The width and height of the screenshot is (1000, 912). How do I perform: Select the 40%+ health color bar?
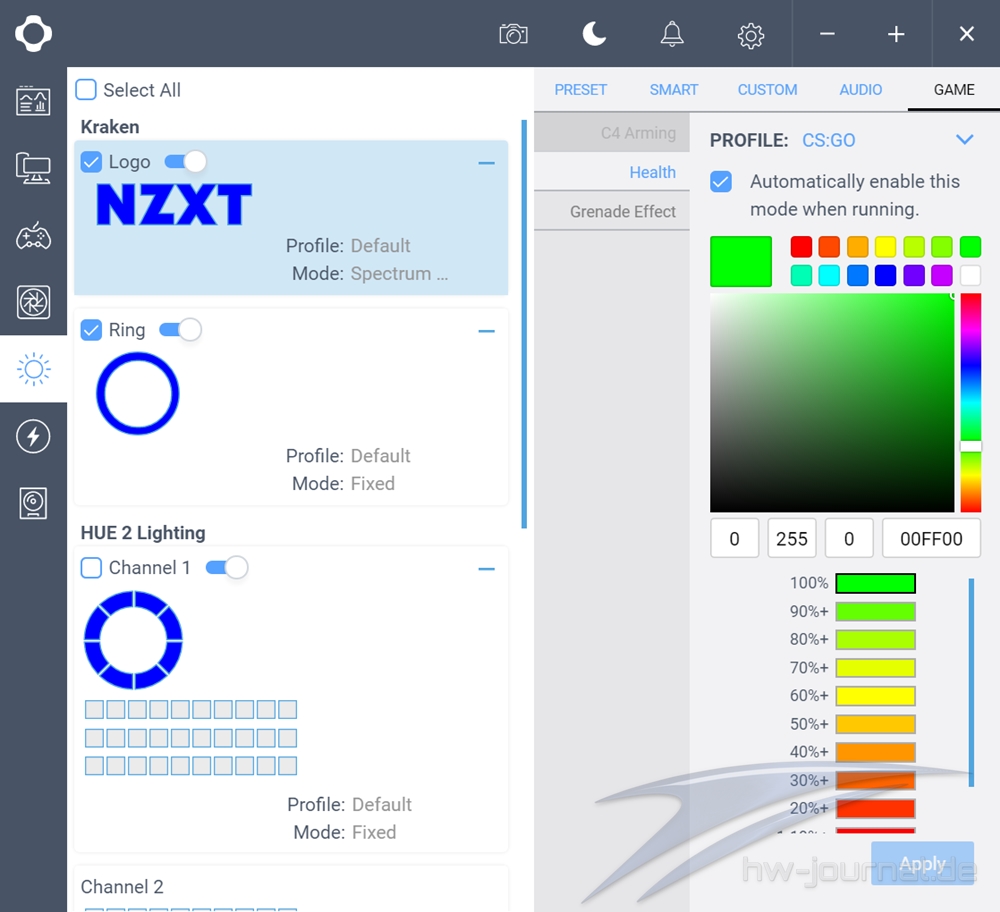tap(876, 752)
